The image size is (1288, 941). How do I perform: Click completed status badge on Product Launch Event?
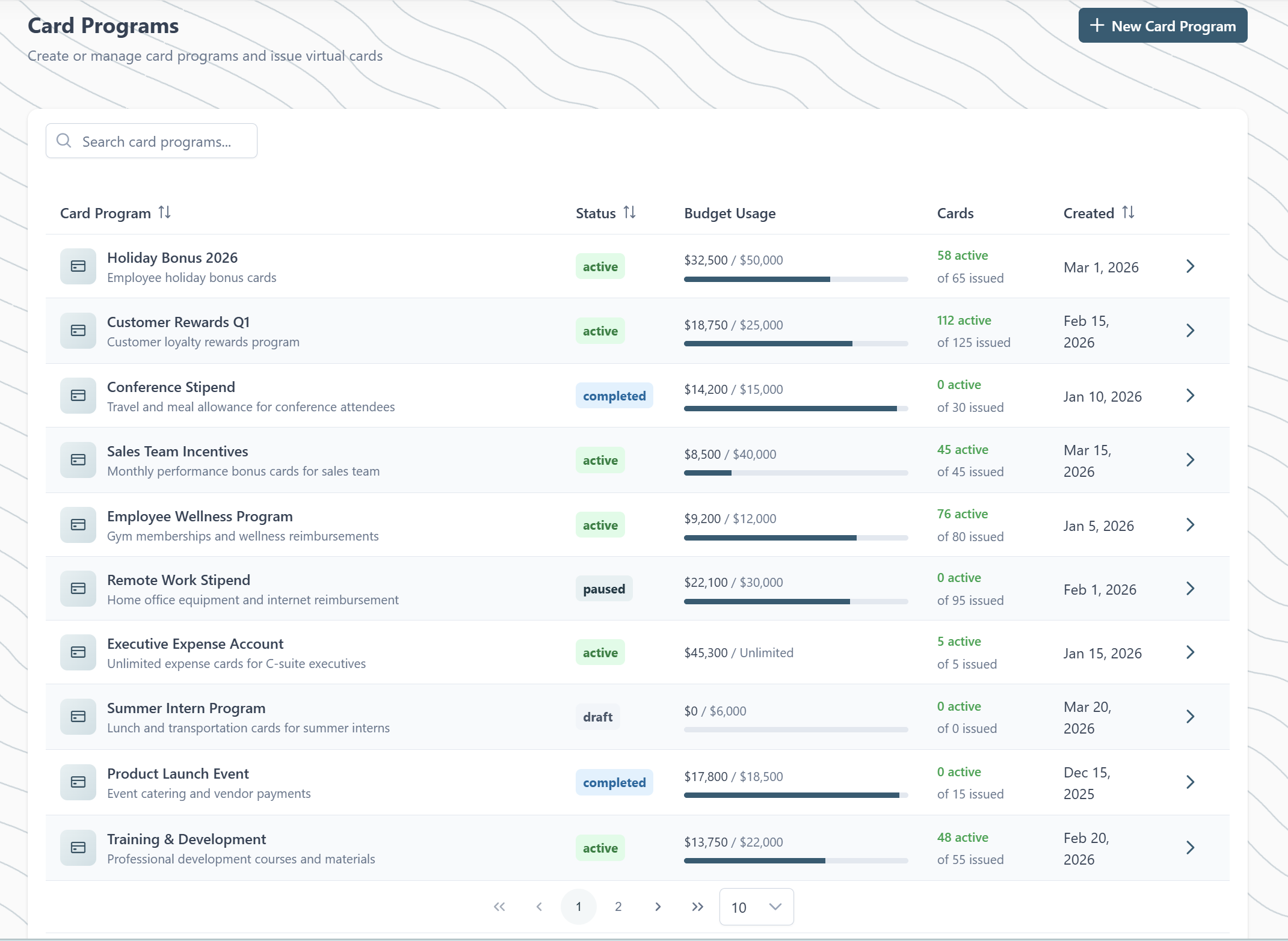(x=614, y=783)
